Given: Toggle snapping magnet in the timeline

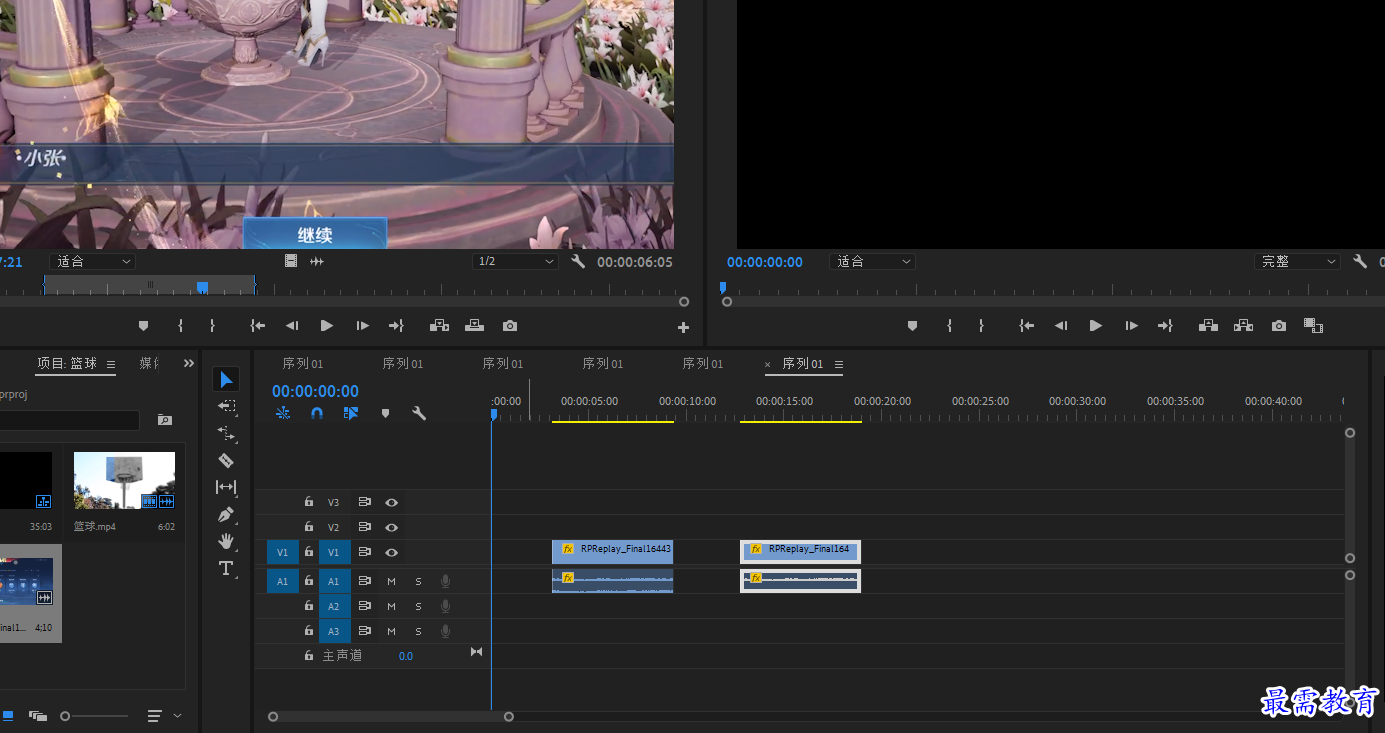Looking at the screenshot, I should tap(317, 413).
